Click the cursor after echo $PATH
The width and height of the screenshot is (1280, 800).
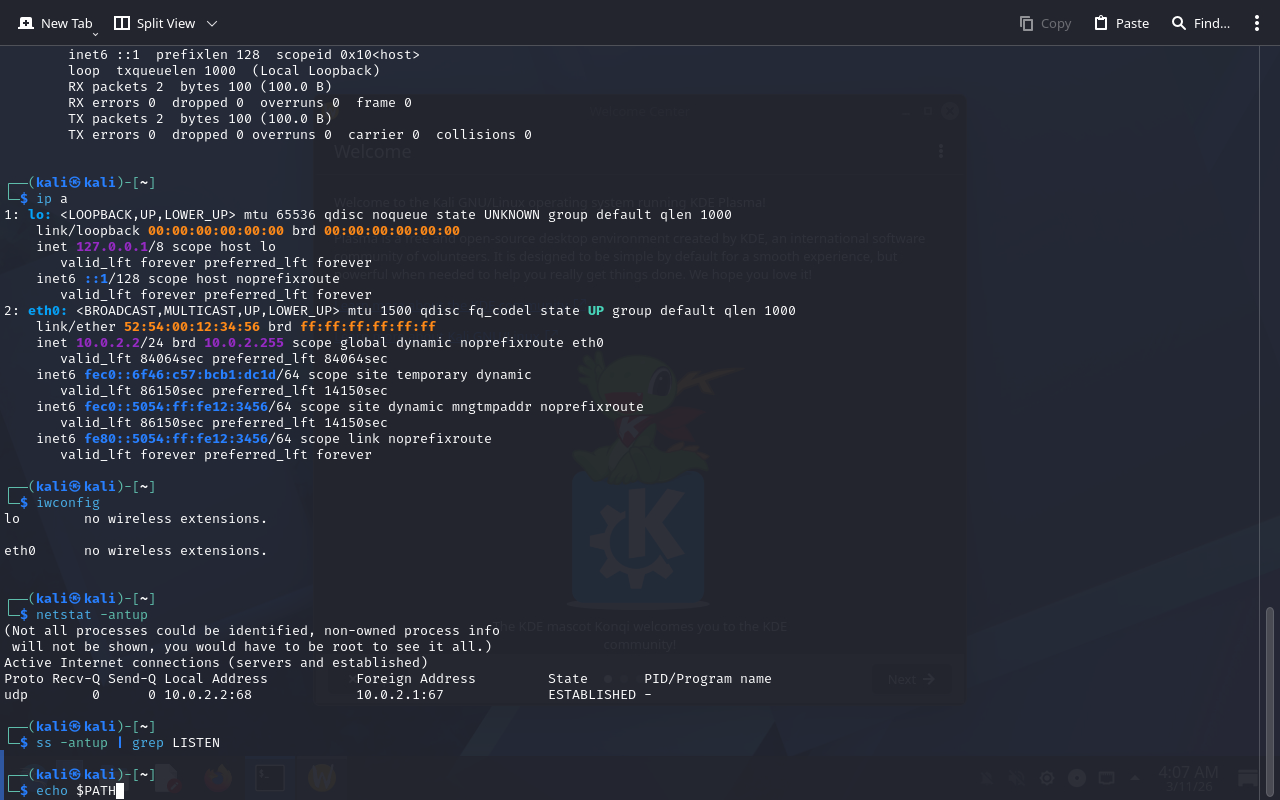[120, 791]
